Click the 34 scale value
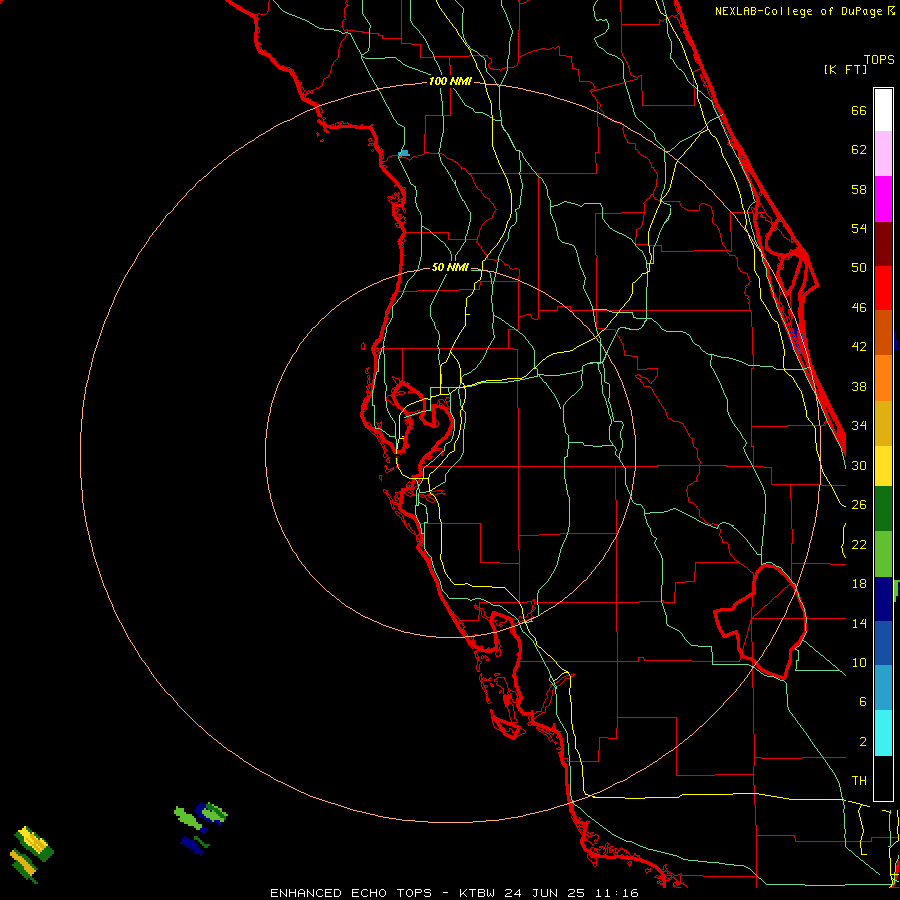The width and height of the screenshot is (900, 900). [859, 426]
